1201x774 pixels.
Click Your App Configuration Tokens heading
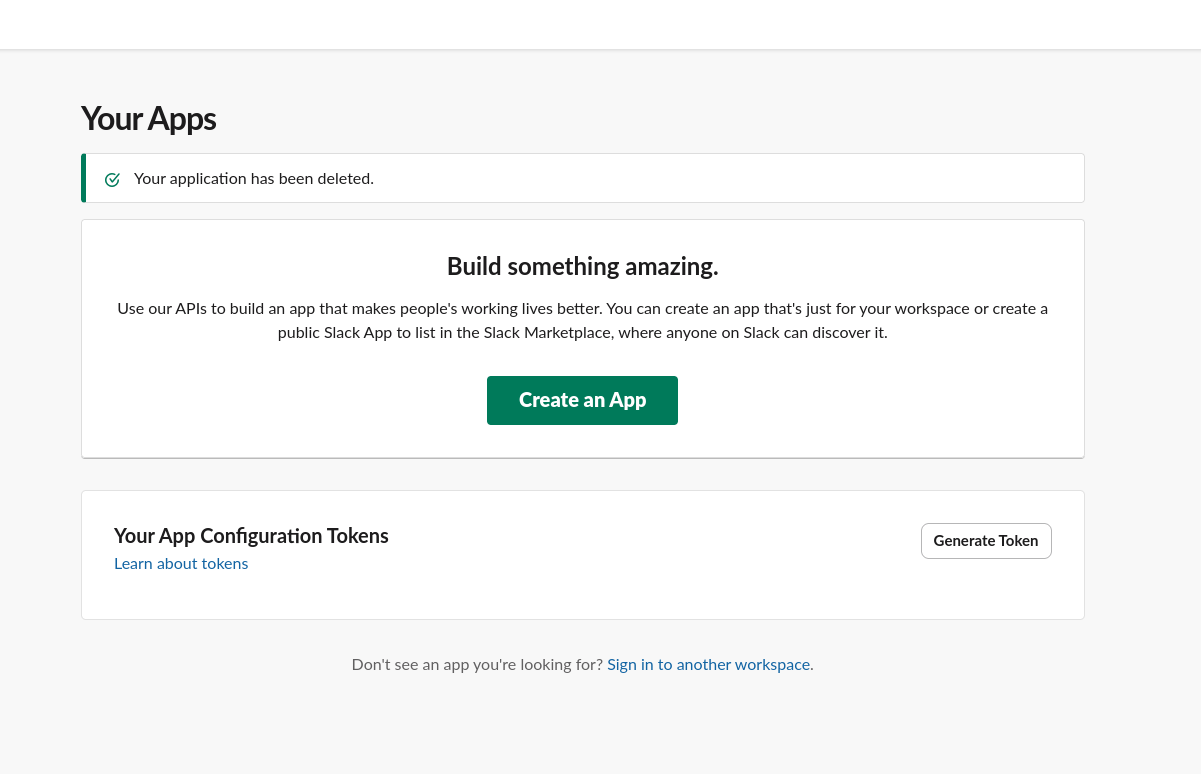tap(251, 536)
